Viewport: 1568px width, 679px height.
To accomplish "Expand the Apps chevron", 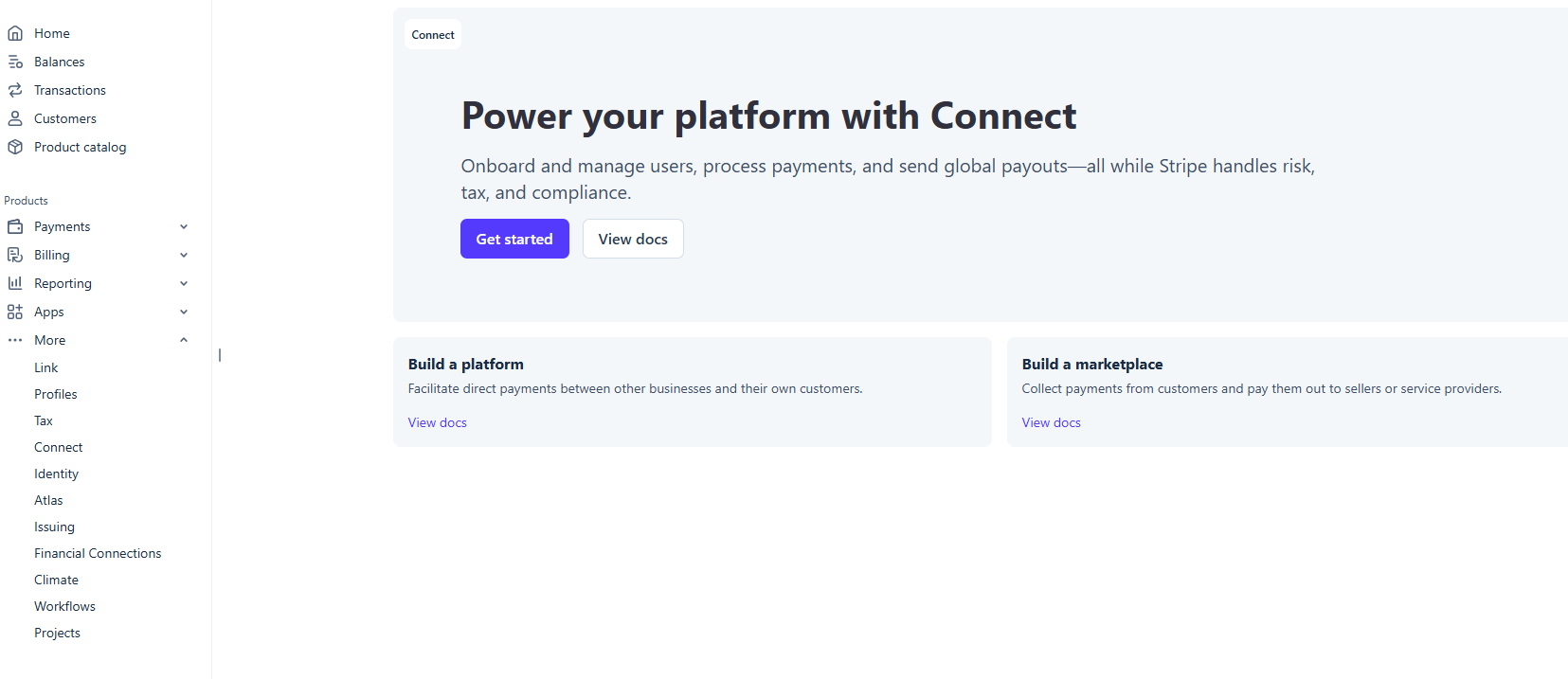I will pyautogui.click(x=184, y=312).
